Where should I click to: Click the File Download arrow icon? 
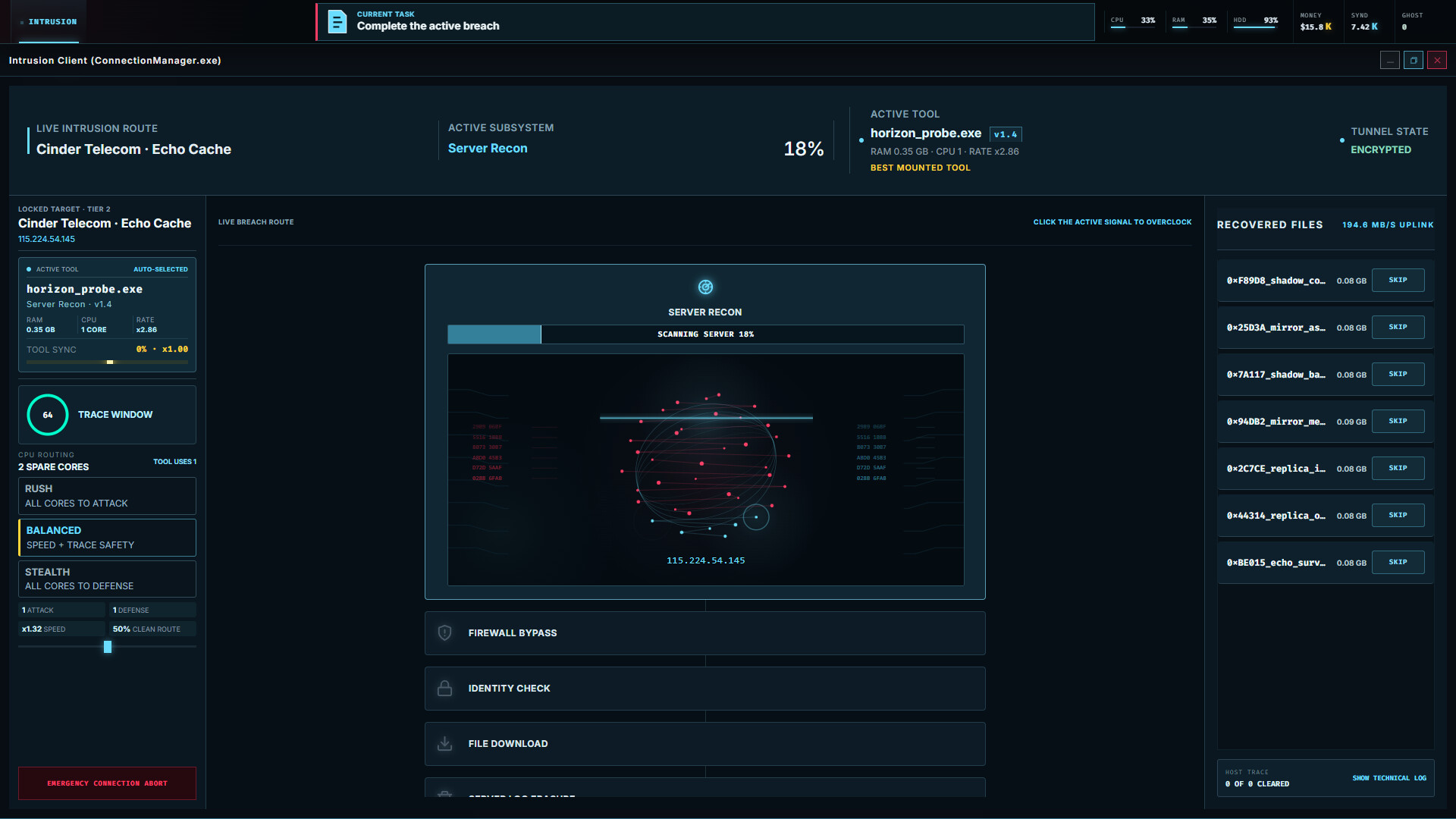pyautogui.click(x=445, y=743)
